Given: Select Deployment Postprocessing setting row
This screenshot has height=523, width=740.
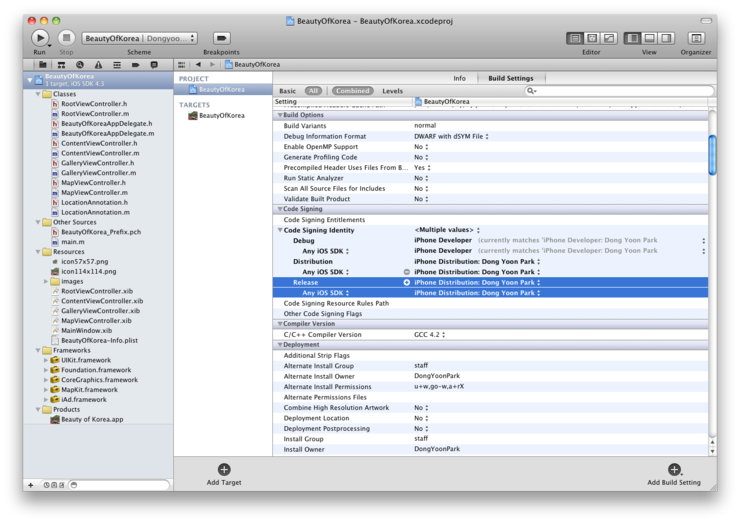Looking at the screenshot, I should tap(490, 429).
